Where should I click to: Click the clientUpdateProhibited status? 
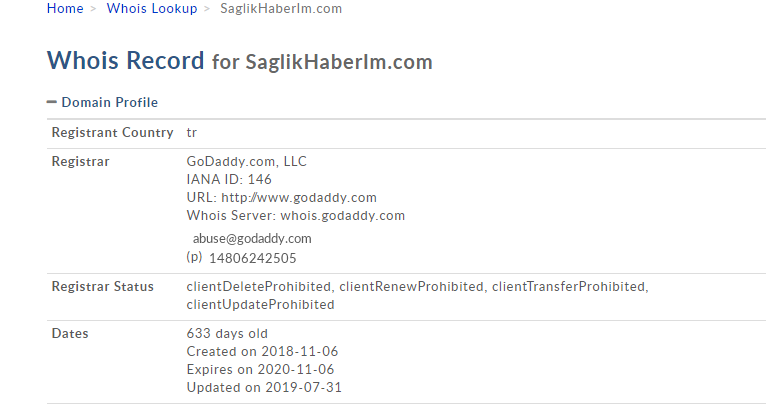click(x=260, y=304)
